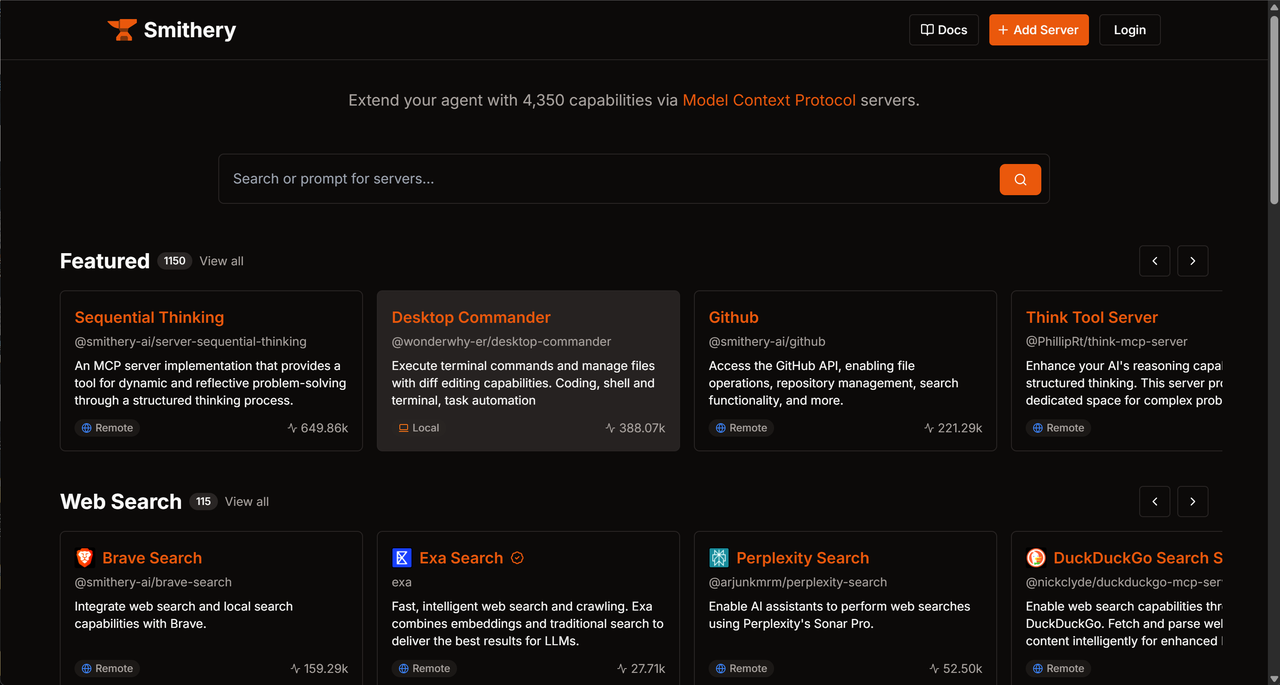Viewport: 1280px width, 685px height.
Task: Click the 'exa' publisher text
Action: click(402, 582)
